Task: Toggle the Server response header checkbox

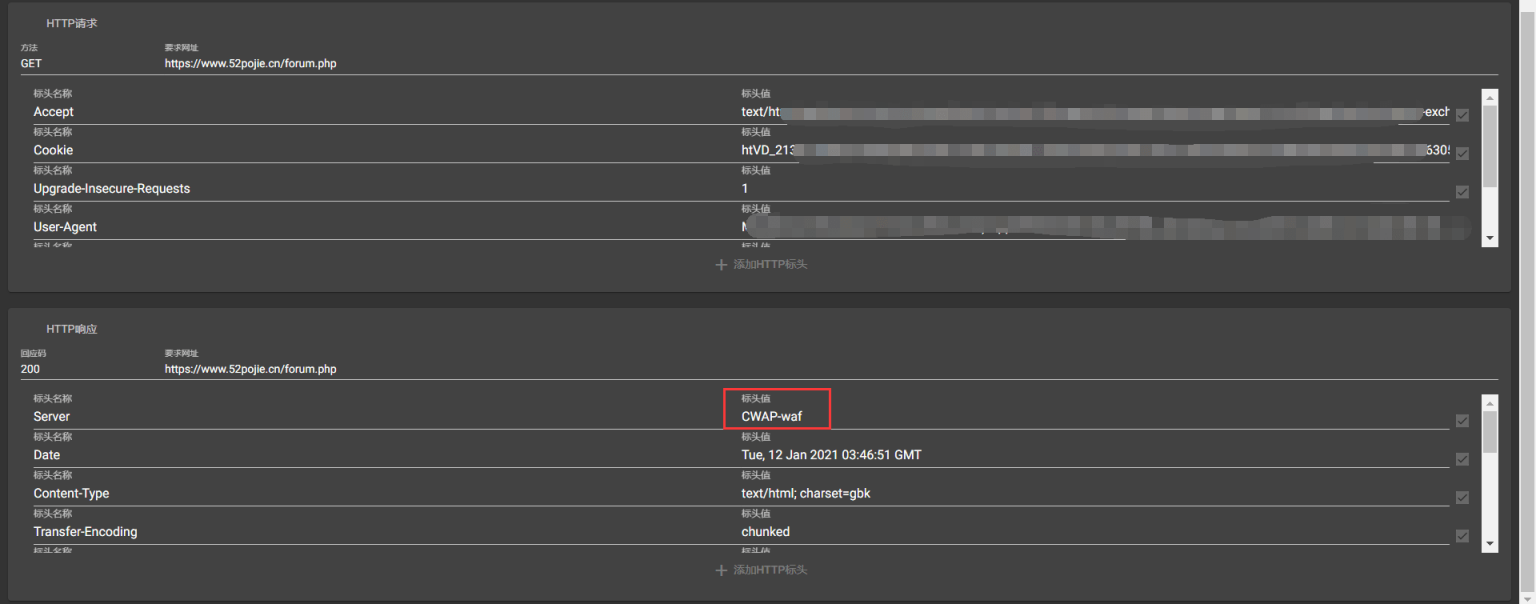Action: 1462,421
